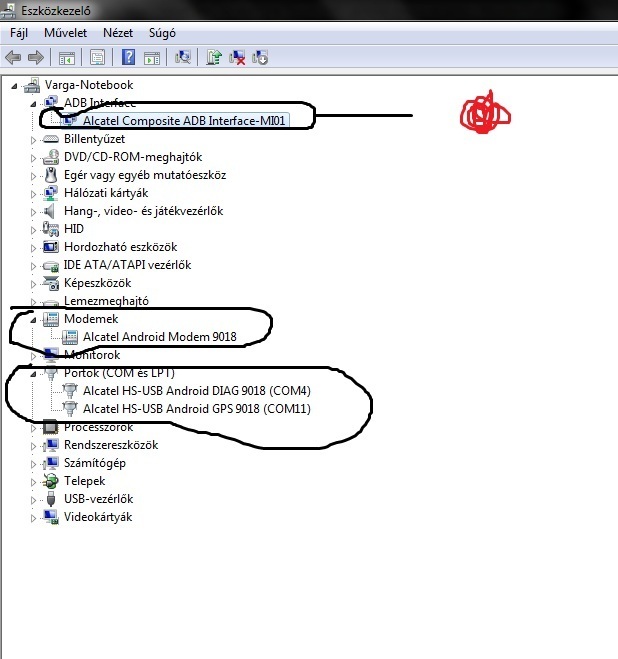
Task: Expand the HID branch arrow
Action: 33,230
